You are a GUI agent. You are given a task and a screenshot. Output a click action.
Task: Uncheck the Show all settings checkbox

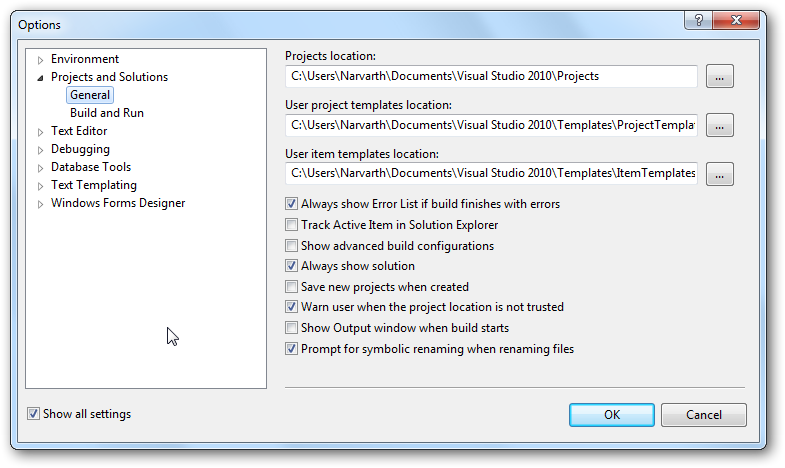pos(34,414)
